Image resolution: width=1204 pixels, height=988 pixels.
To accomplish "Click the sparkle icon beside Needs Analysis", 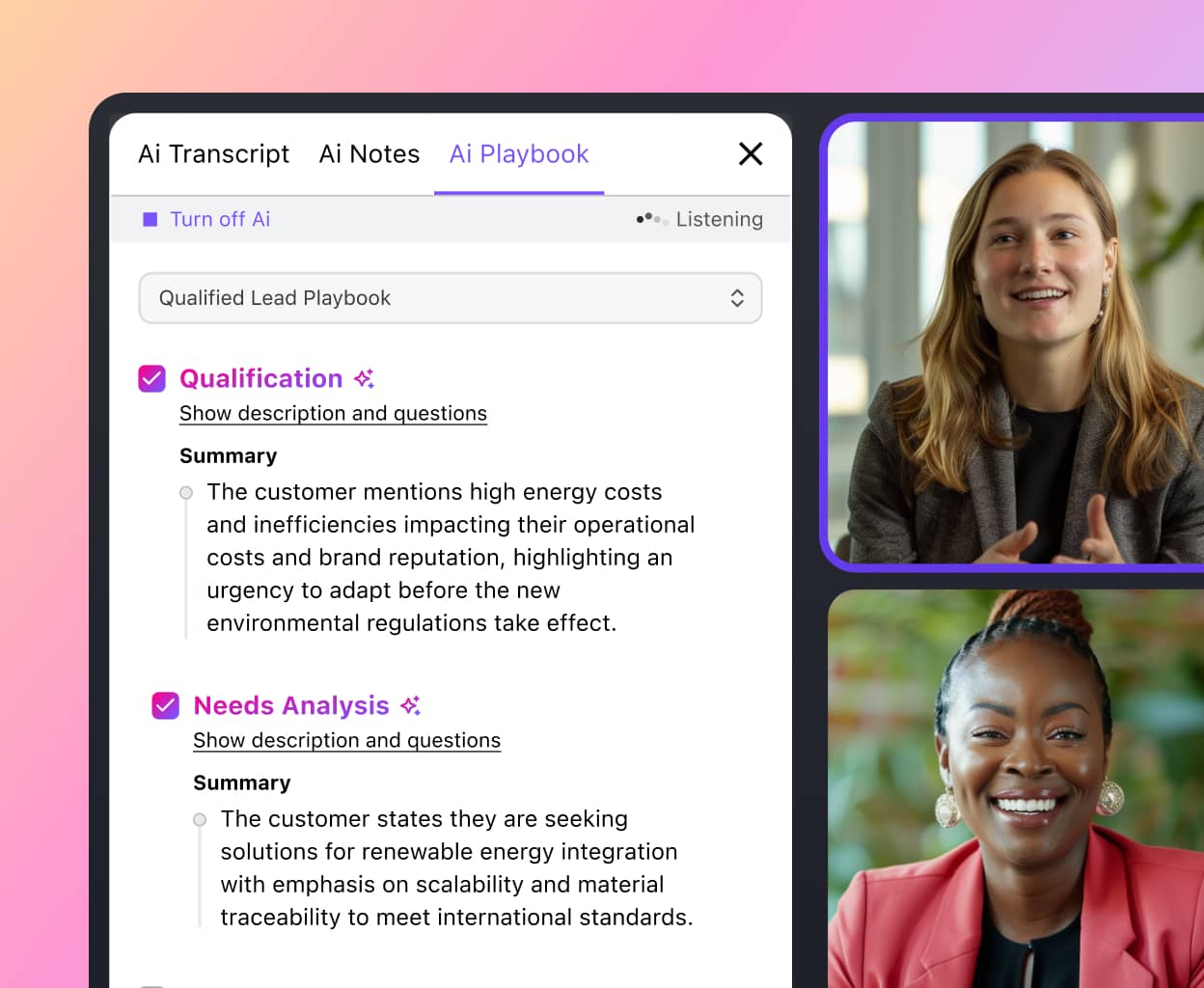I will click(411, 706).
